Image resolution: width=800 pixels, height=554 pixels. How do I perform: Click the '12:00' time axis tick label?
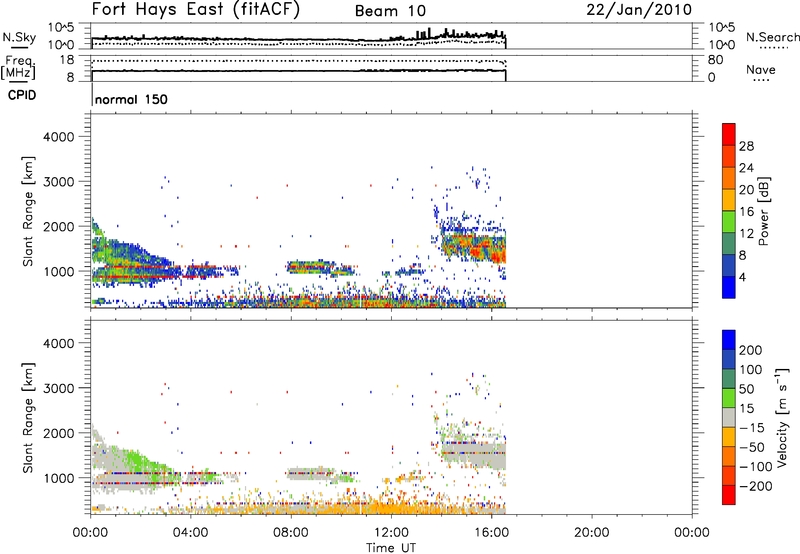(x=391, y=533)
